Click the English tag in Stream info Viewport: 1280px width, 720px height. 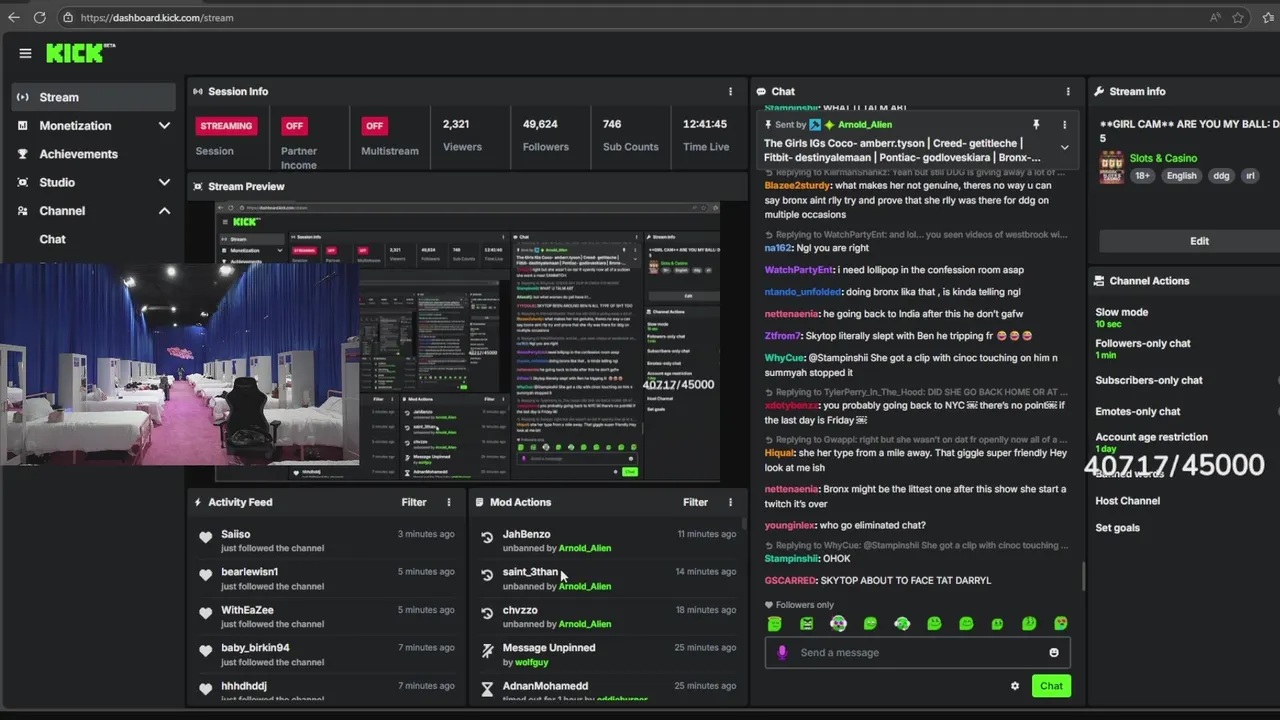(x=1181, y=176)
